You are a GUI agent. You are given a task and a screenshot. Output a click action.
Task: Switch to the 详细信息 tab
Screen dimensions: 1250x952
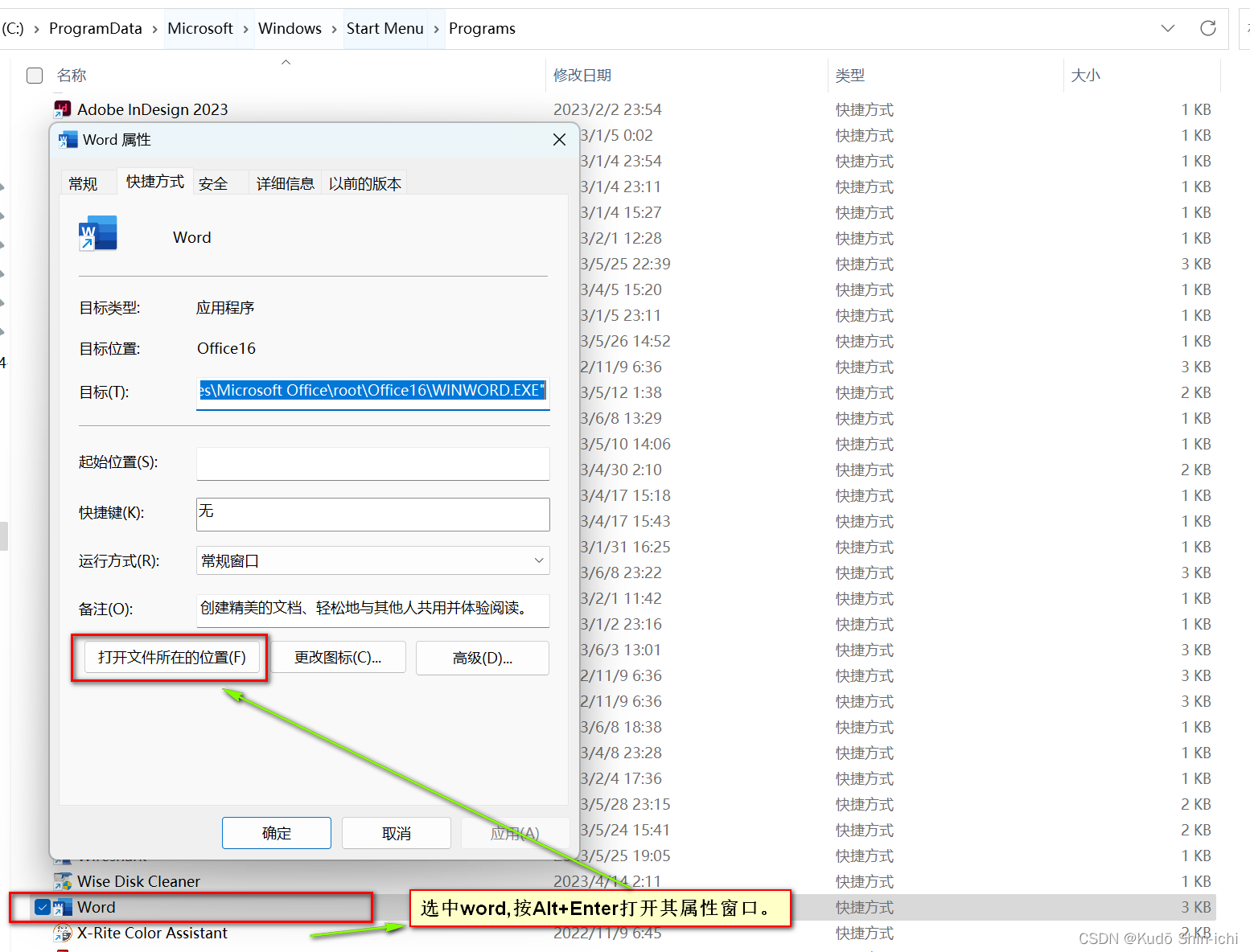coord(285,183)
